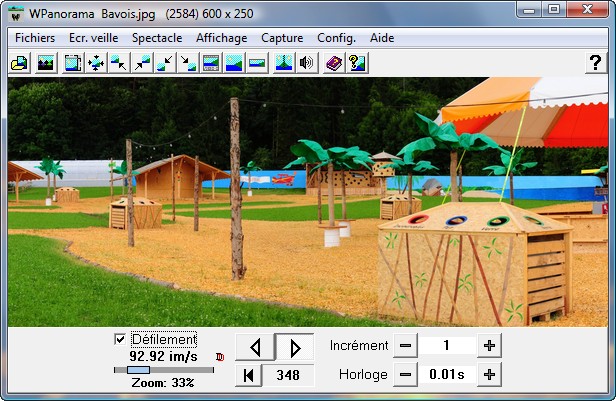
Task: Click the framed landscape with bar icon
Action: click(211, 63)
